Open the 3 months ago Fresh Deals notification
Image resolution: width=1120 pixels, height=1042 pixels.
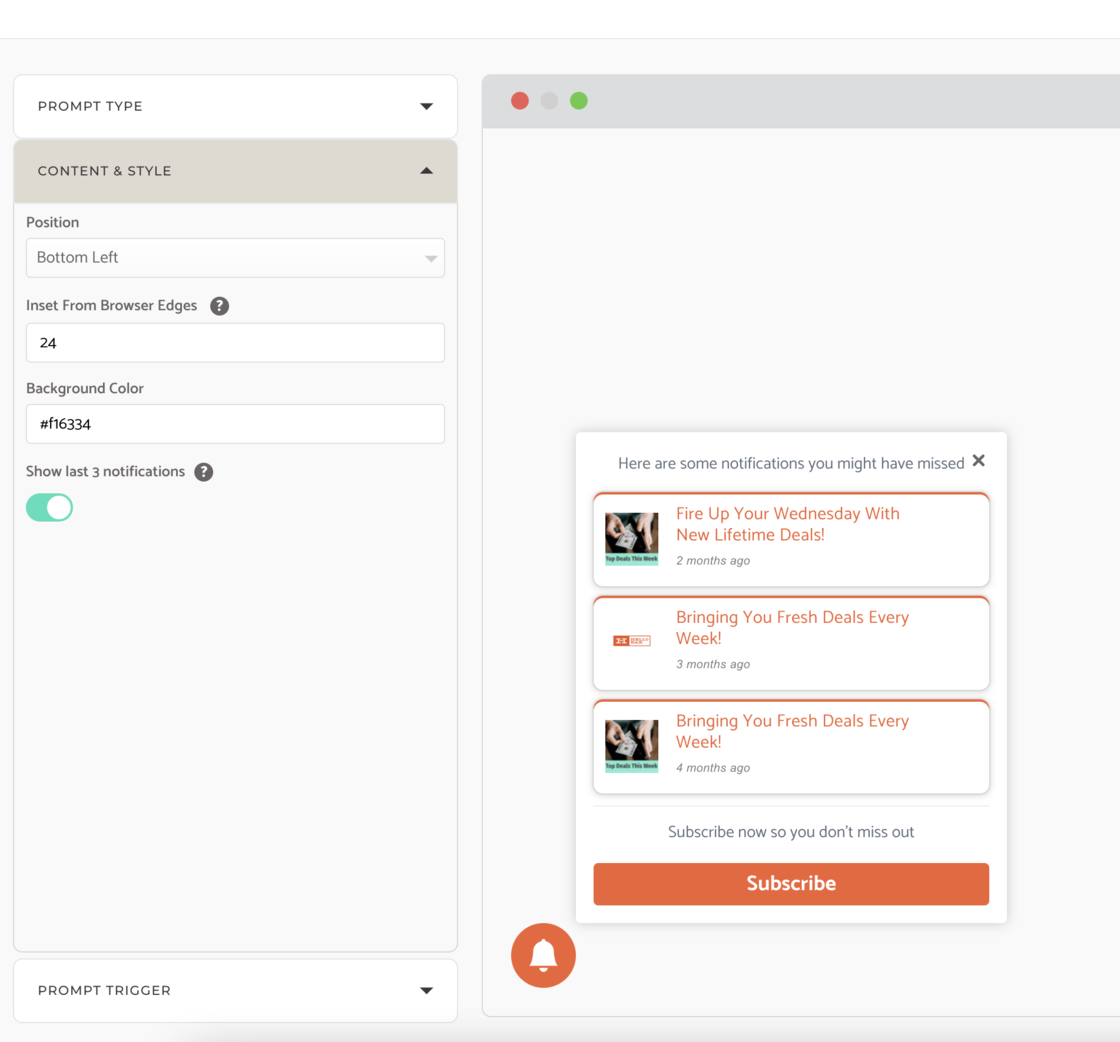coord(791,643)
